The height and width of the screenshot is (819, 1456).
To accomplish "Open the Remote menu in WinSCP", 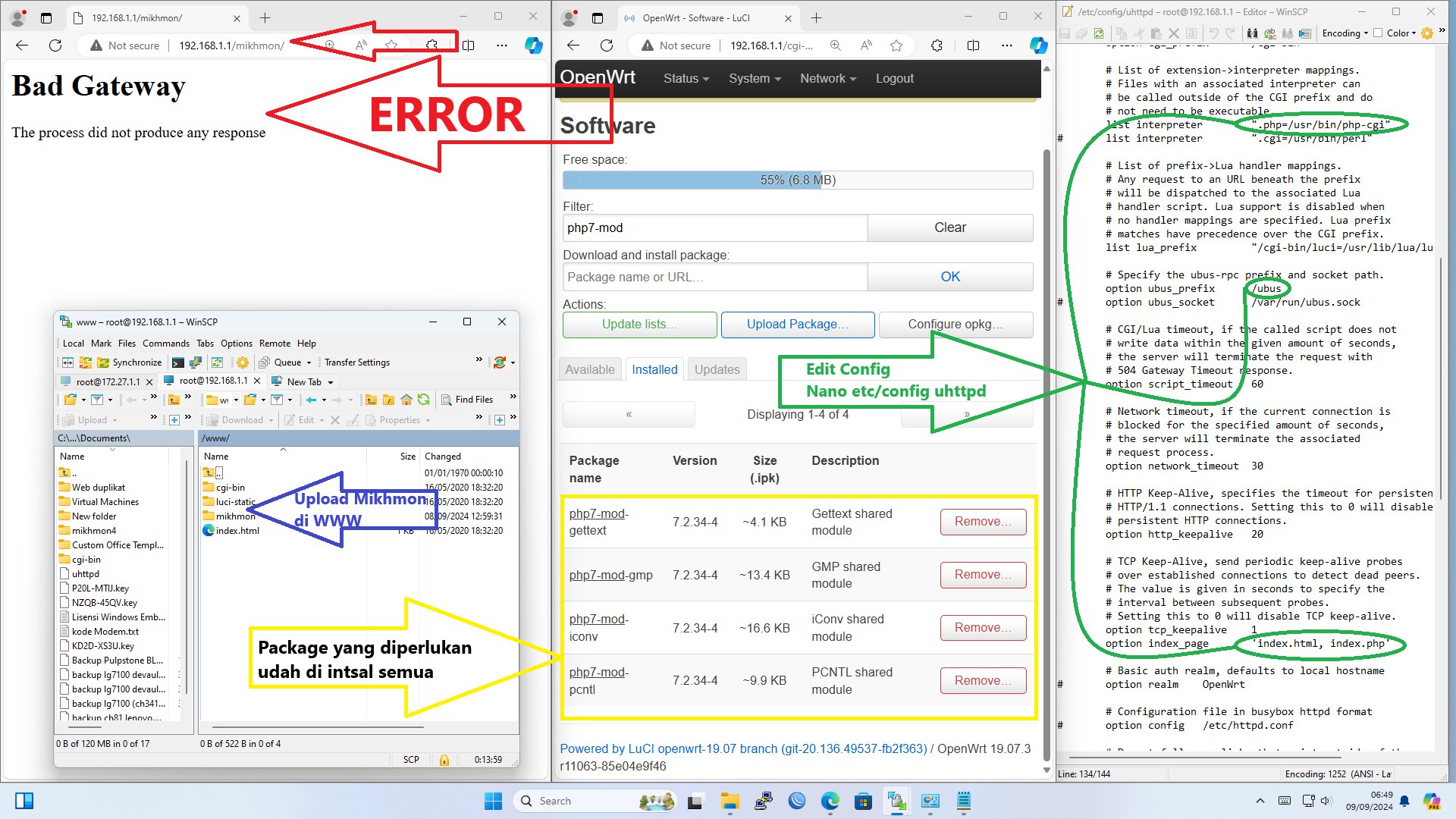I will pos(275,344).
